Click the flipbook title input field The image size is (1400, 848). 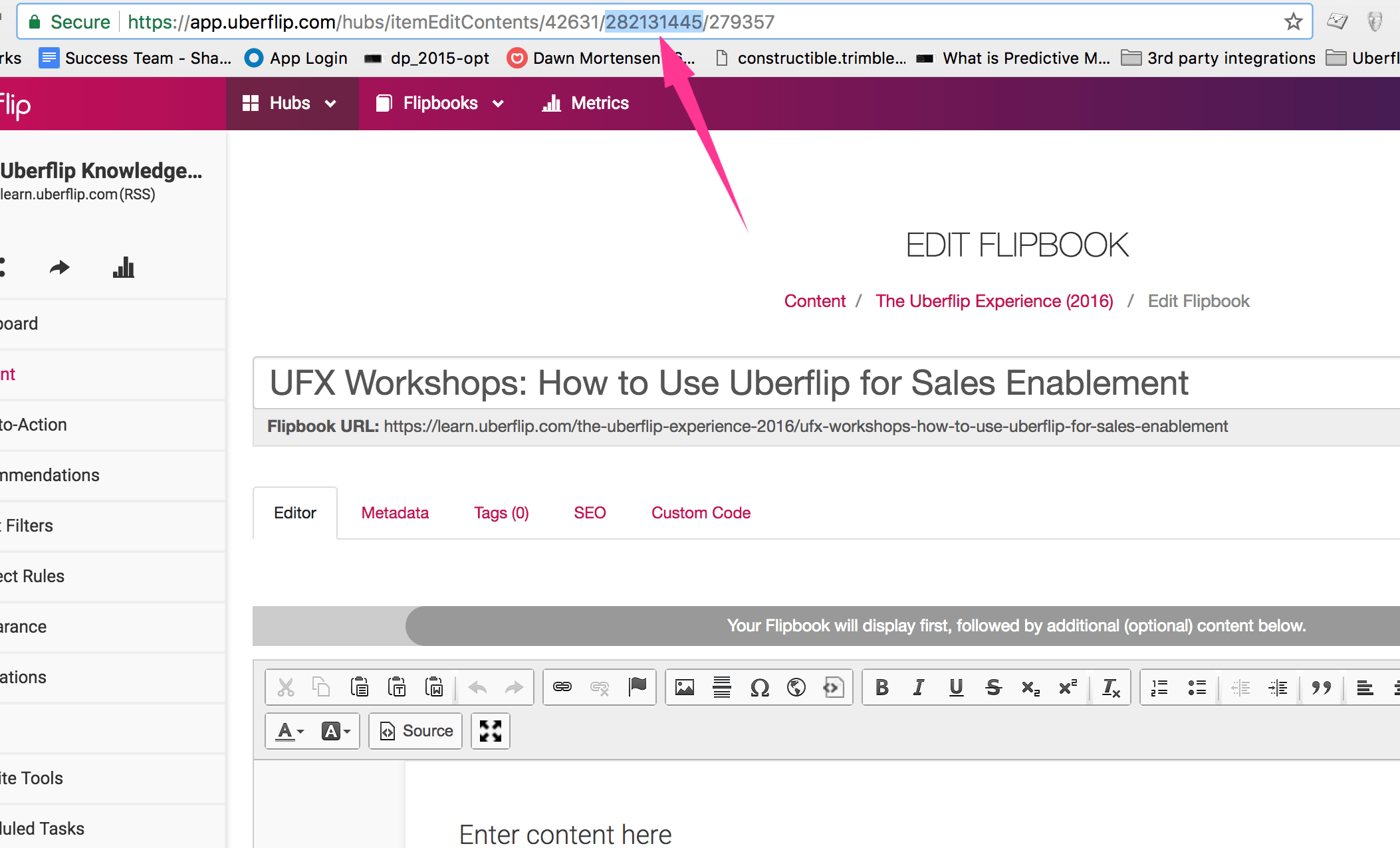point(826,383)
